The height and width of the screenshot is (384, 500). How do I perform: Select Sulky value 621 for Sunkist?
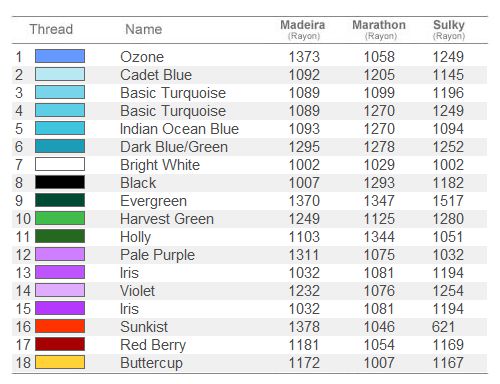click(x=443, y=327)
